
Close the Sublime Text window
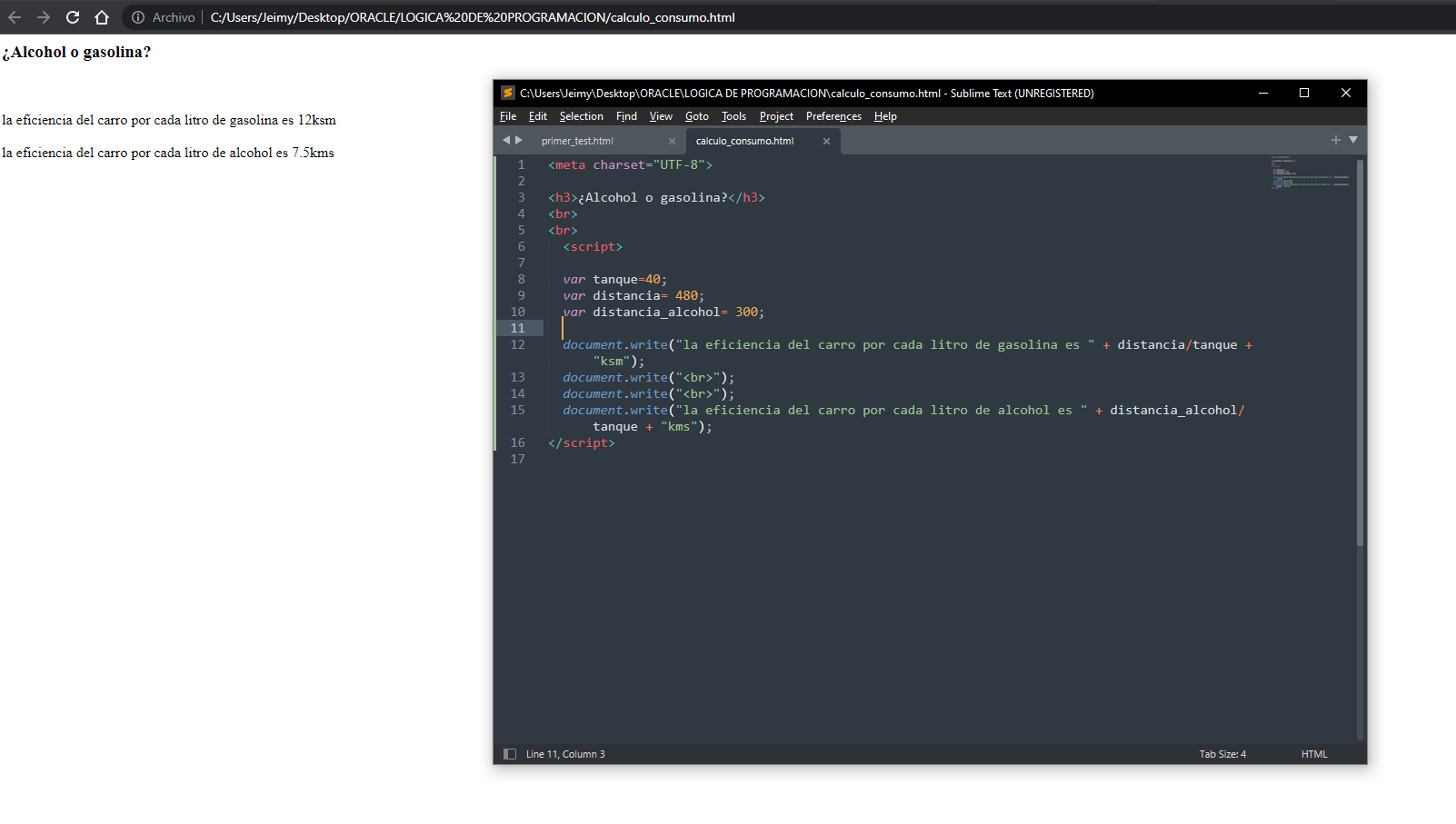tap(1346, 93)
